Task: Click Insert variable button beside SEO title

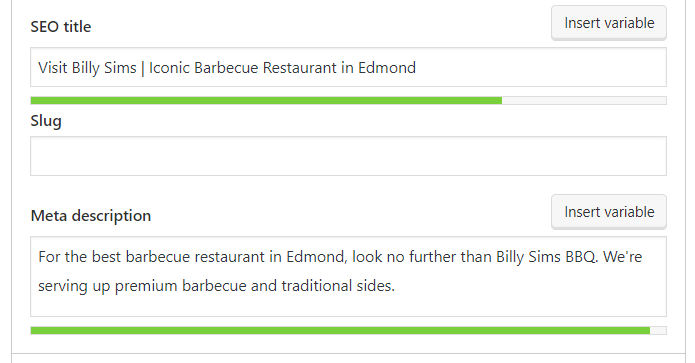Action: point(609,23)
